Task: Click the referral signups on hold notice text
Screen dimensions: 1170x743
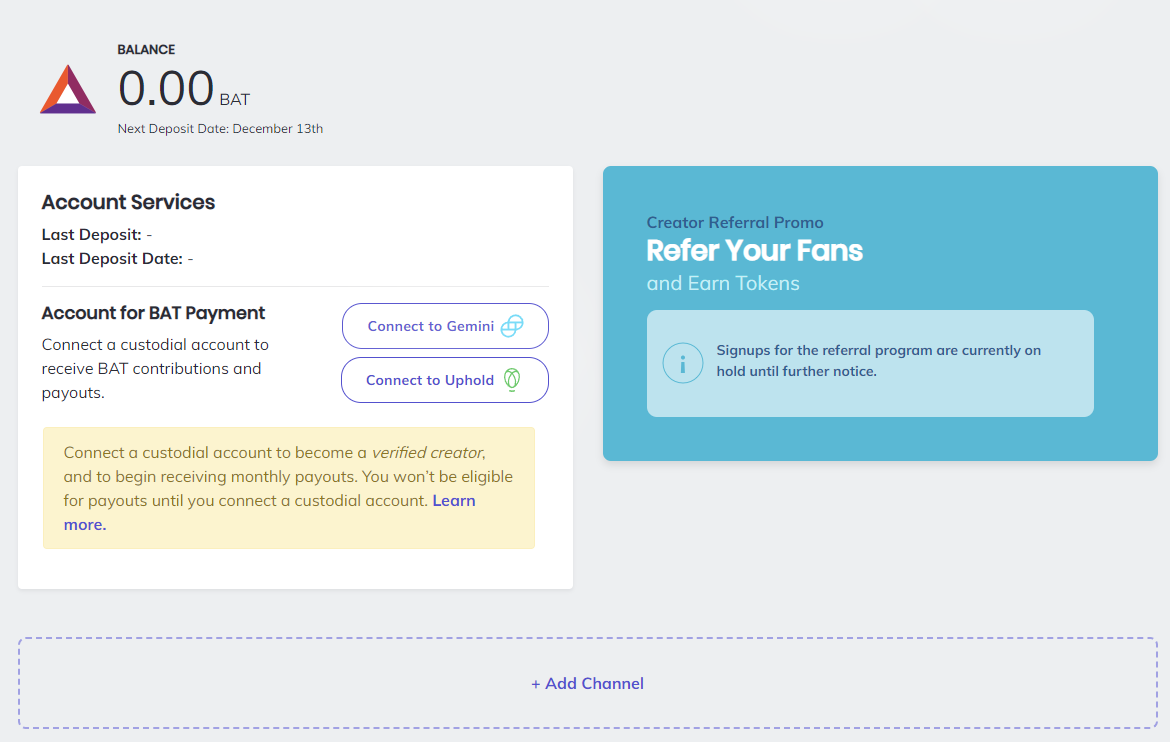Action: pyautogui.click(x=878, y=360)
